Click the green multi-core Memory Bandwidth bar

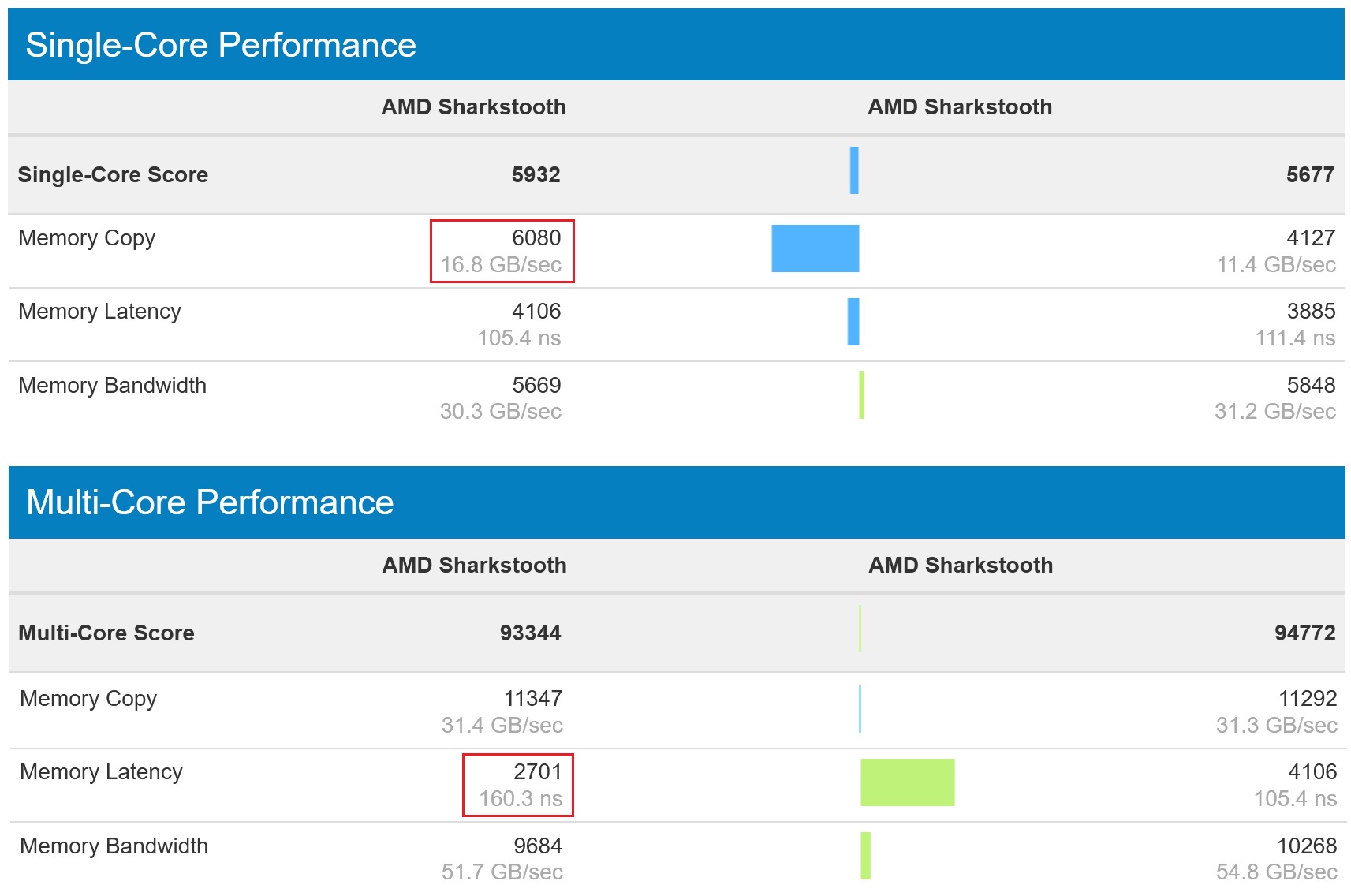click(x=865, y=856)
